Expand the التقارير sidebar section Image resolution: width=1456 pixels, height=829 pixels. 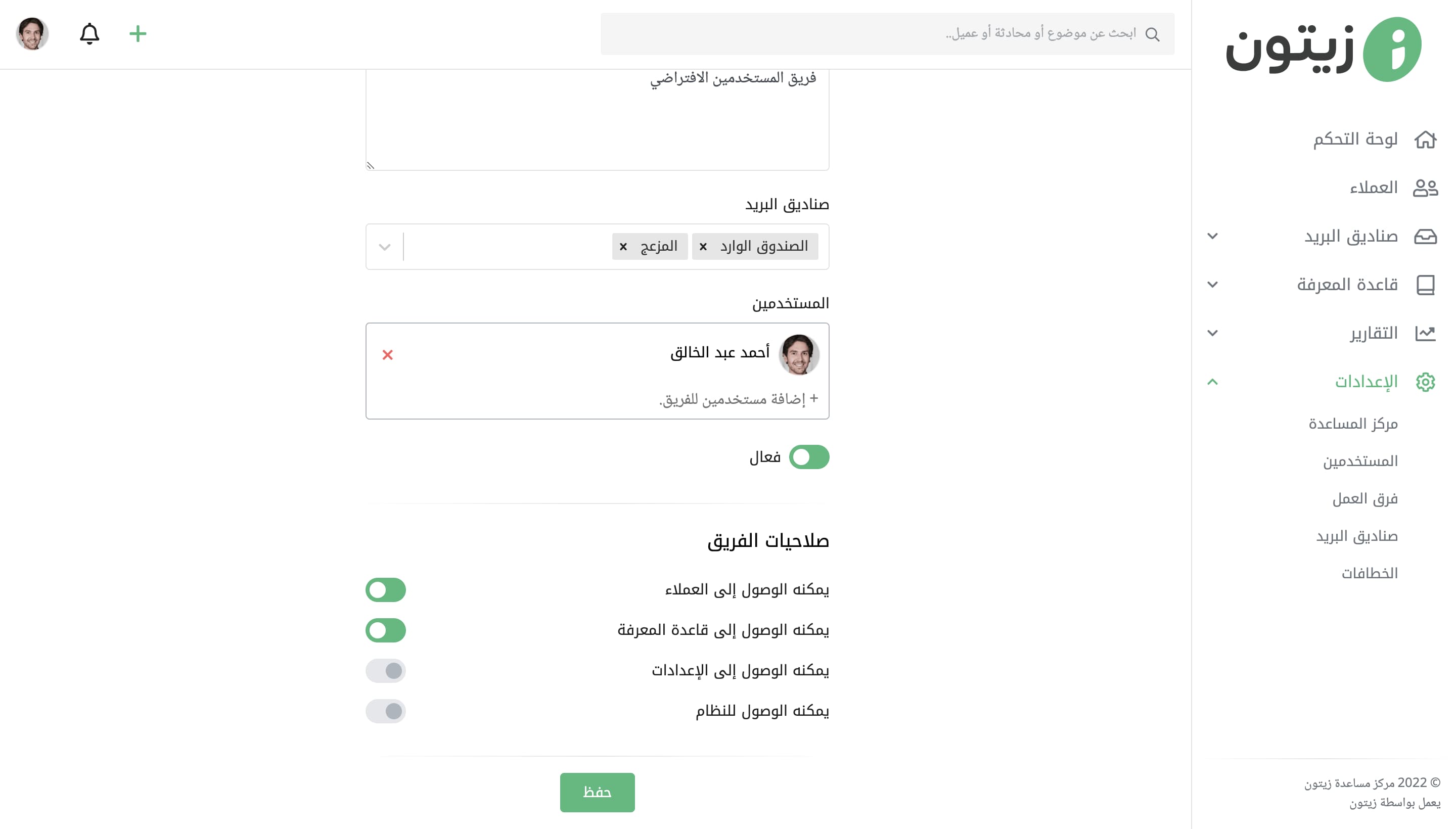tap(1212, 333)
